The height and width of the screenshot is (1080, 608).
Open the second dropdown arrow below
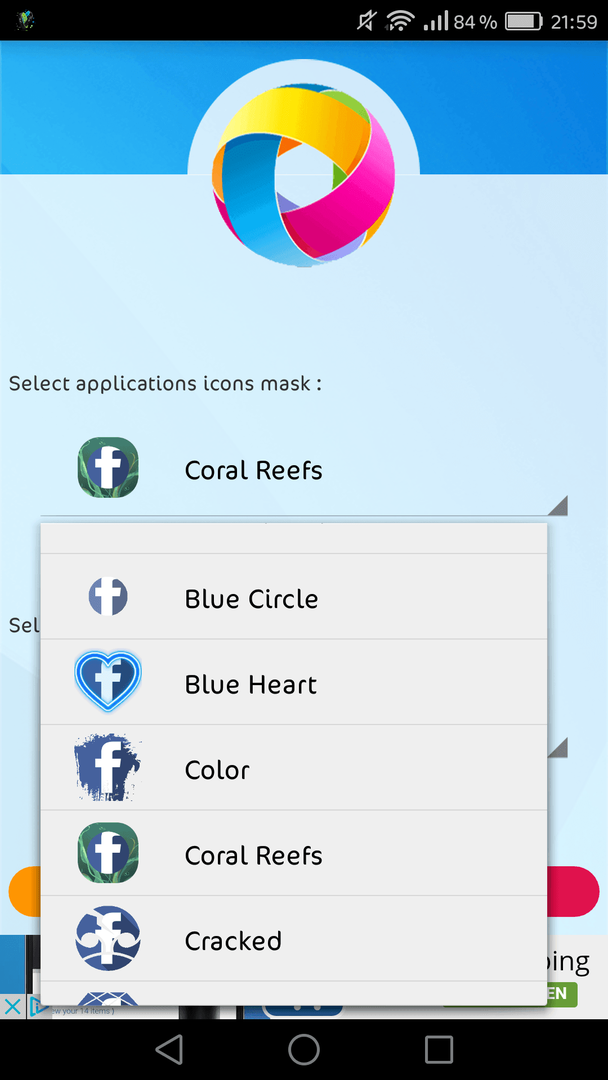[x=558, y=747]
